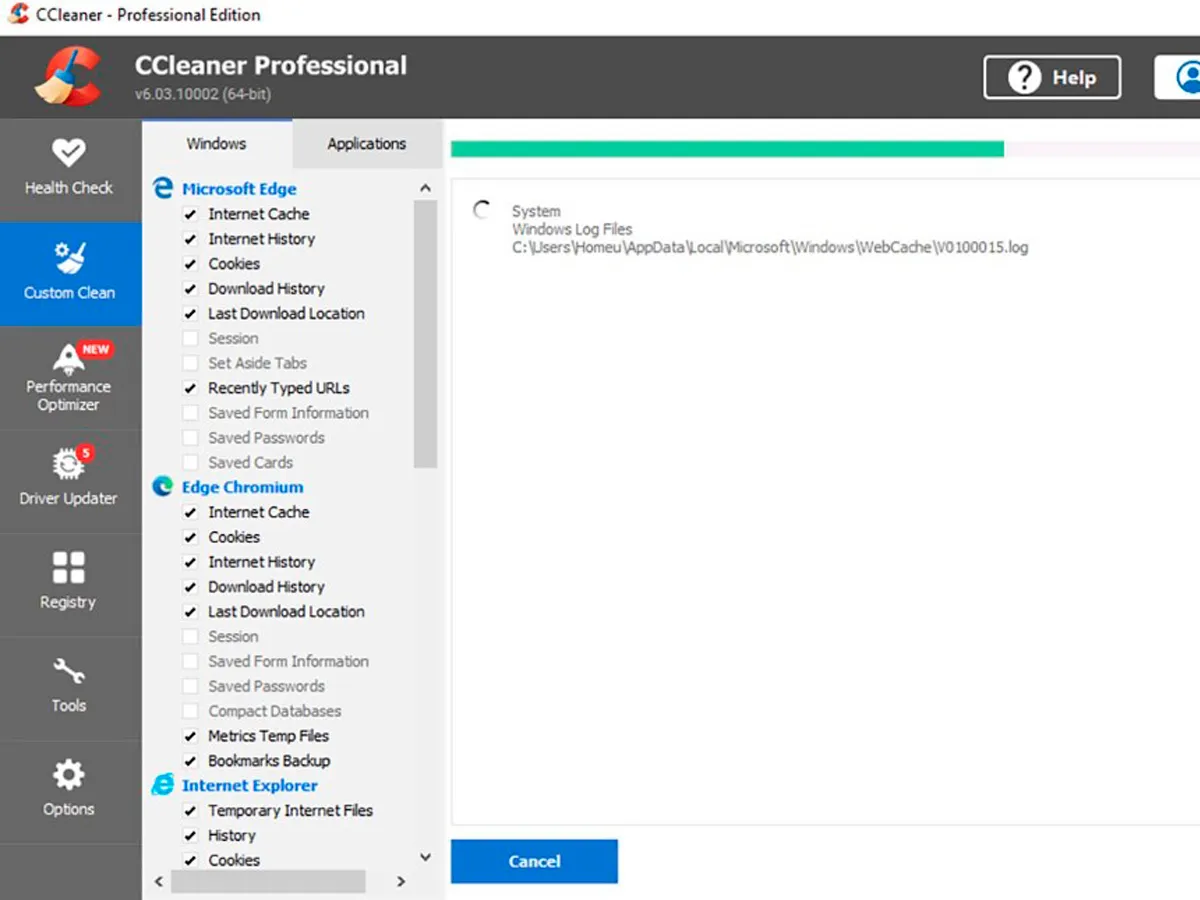Uncheck Cookies under Internet Explorer

click(190, 860)
